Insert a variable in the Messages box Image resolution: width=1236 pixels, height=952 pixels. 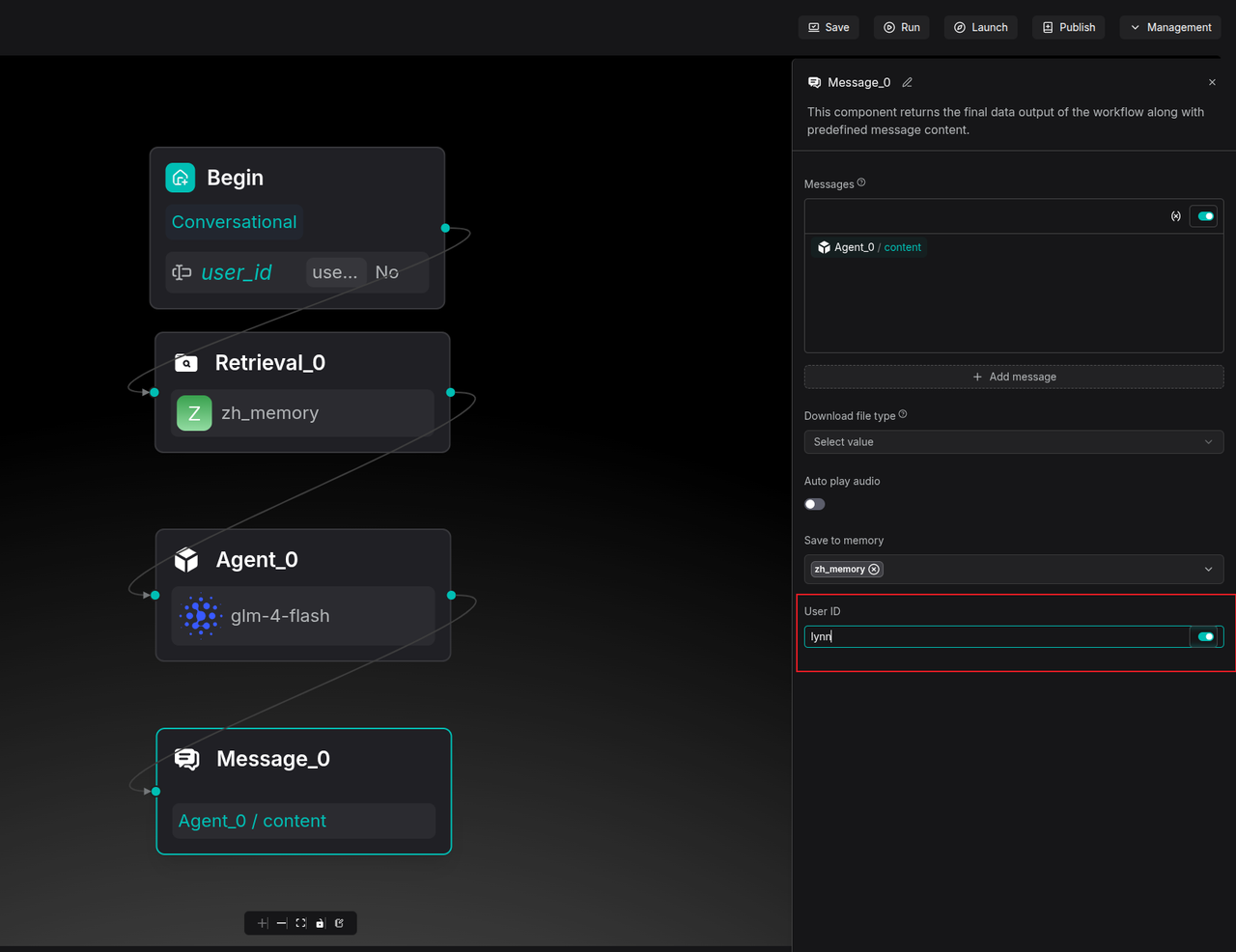(1175, 216)
